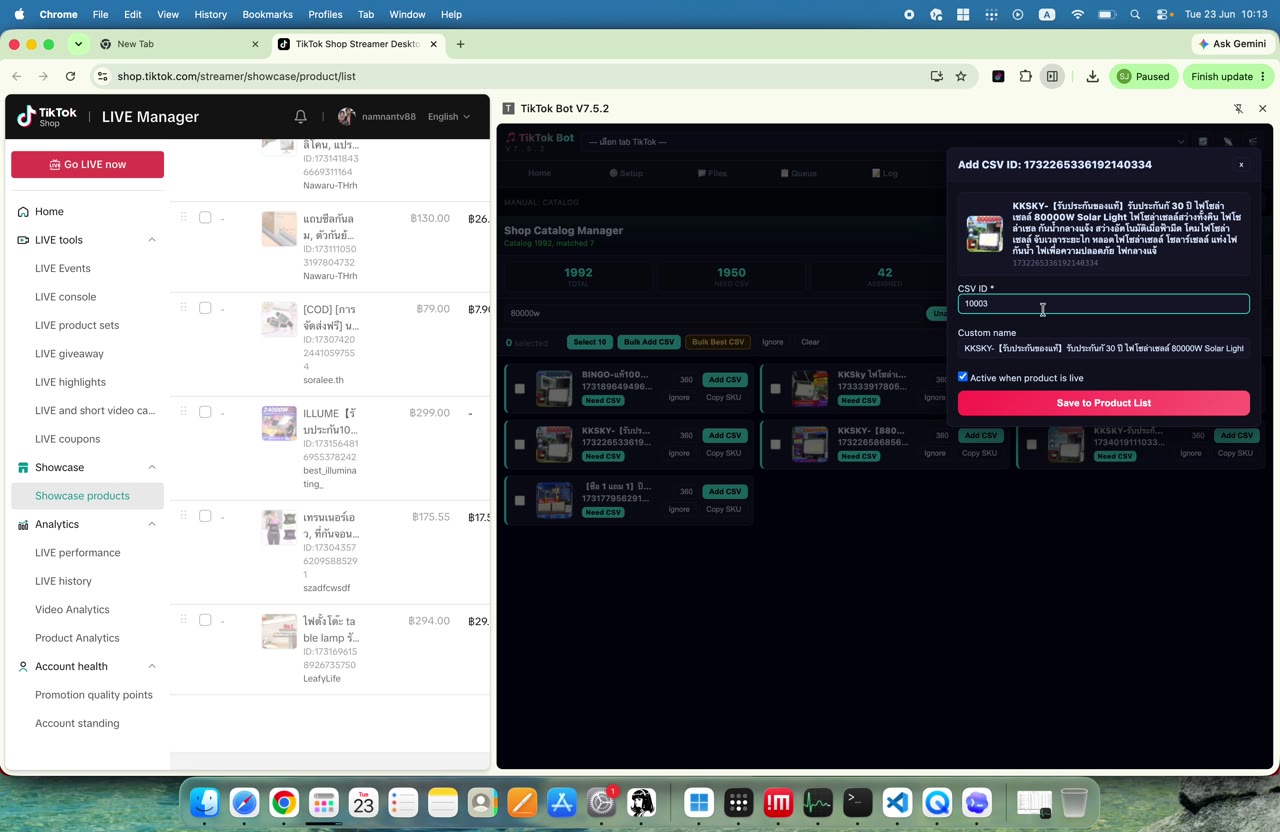Focus the CSV ID input field
The width and height of the screenshot is (1280, 832).
(x=1103, y=304)
